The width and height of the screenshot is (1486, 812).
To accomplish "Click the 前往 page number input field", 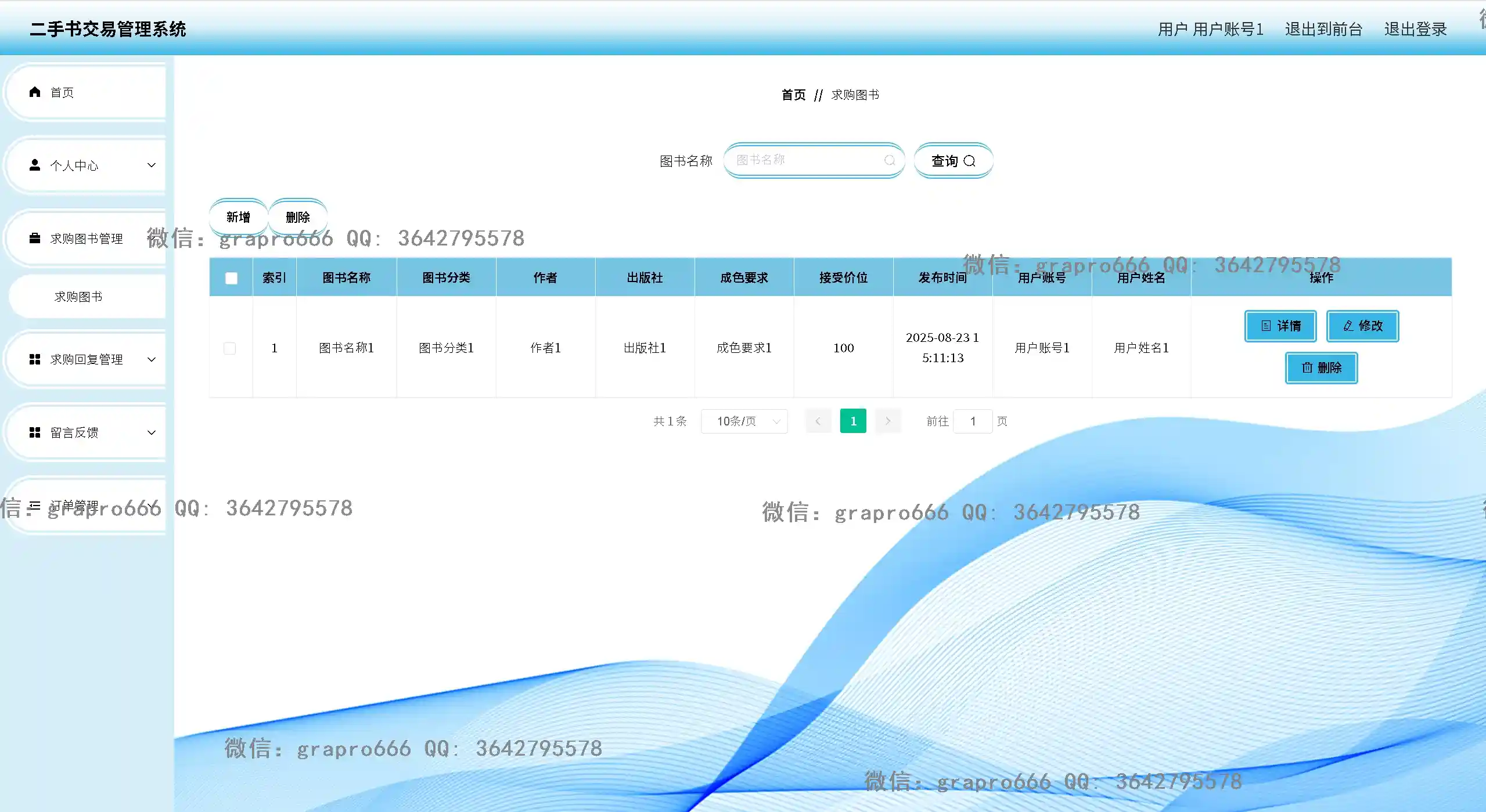I will tap(973, 421).
